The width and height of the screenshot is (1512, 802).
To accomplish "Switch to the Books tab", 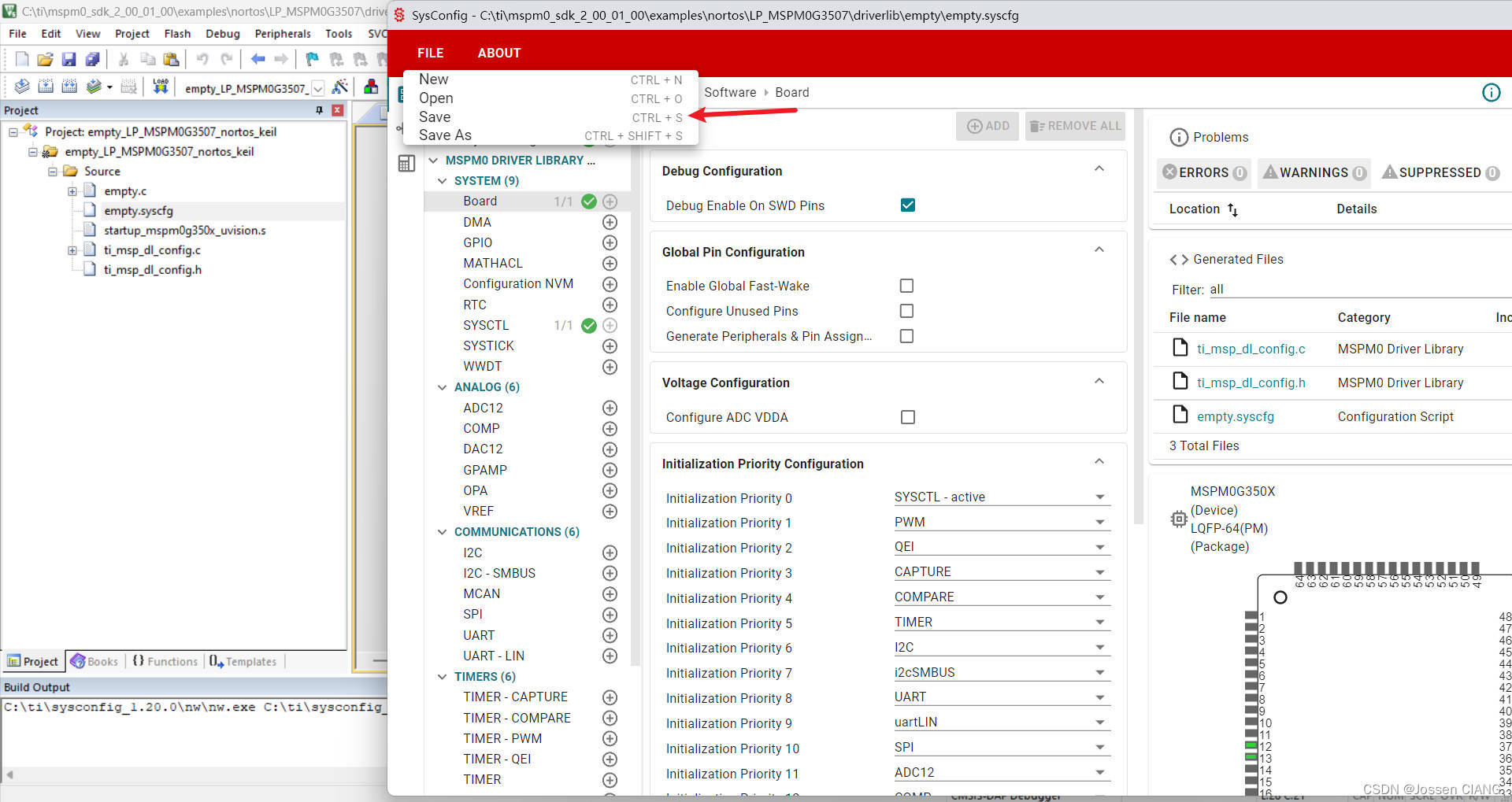I will 94,662.
